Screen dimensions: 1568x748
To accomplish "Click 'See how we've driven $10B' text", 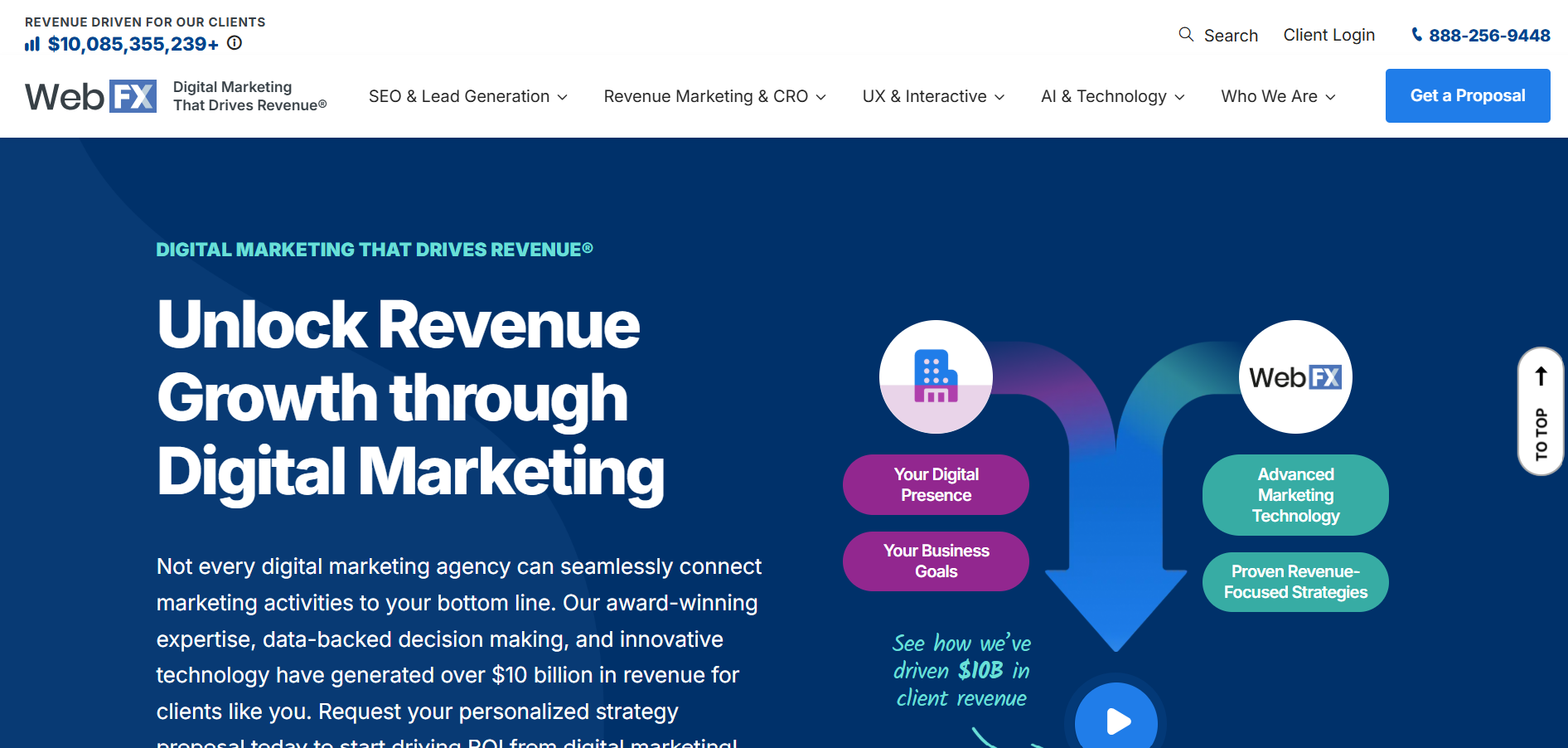I will (x=961, y=670).
